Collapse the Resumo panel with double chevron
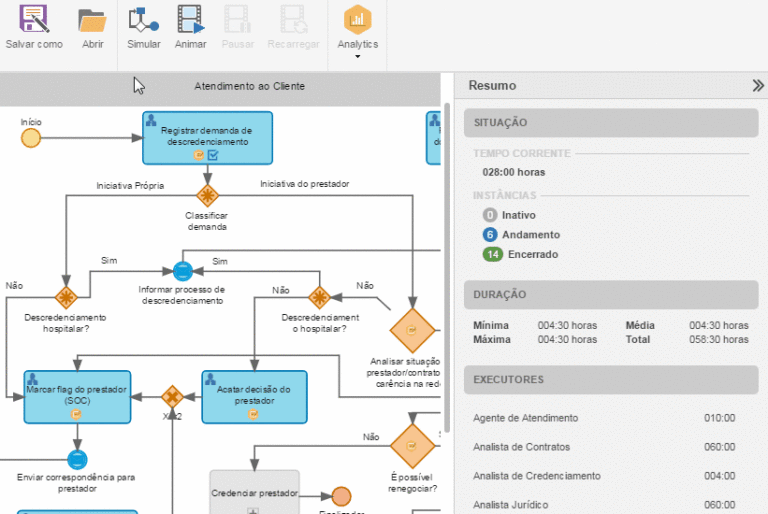This screenshot has height=514, width=768. (757, 86)
